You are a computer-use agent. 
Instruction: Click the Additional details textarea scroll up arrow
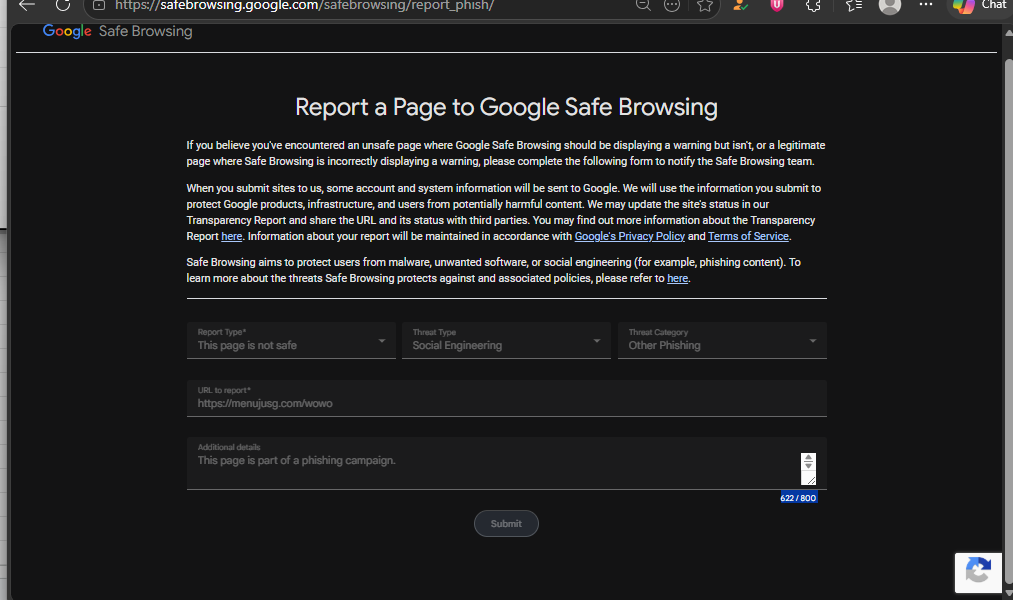pyautogui.click(x=808, y=458)
